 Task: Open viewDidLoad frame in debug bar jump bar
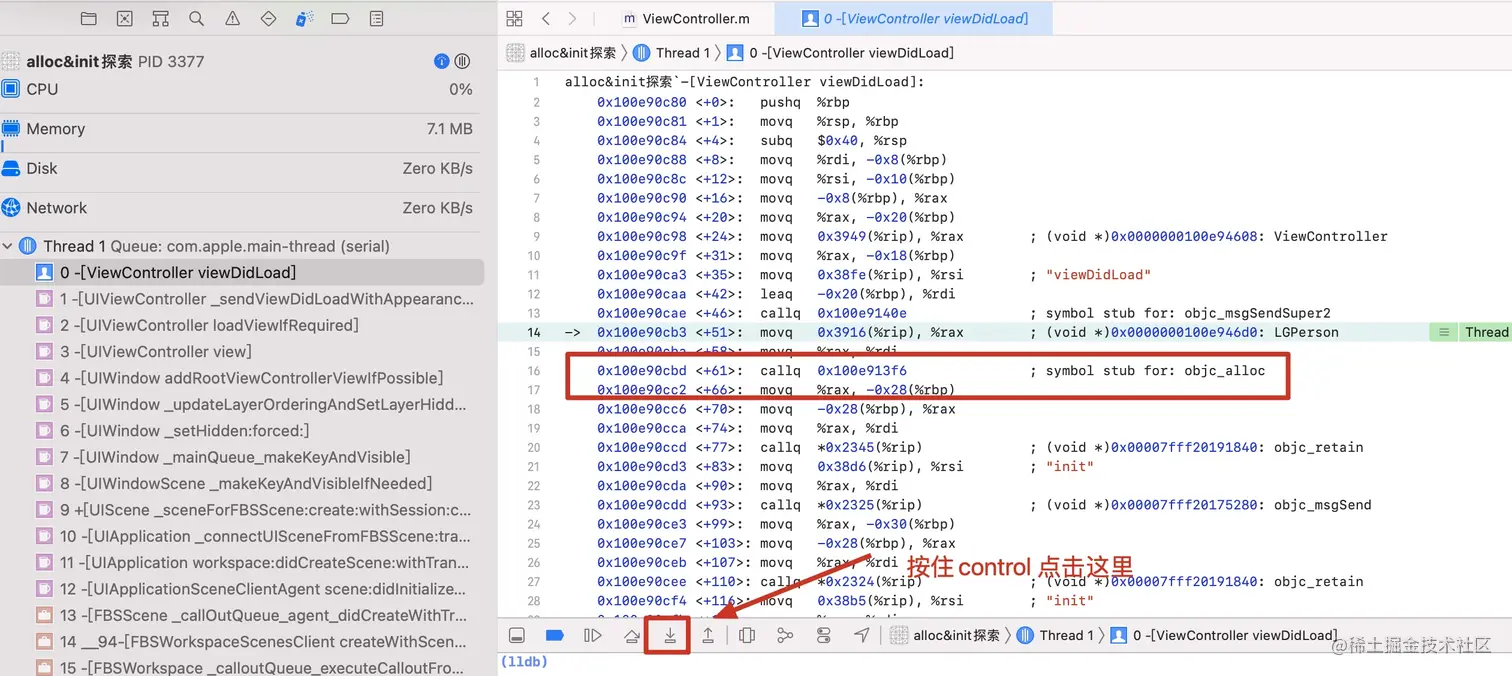(1224, 635)
